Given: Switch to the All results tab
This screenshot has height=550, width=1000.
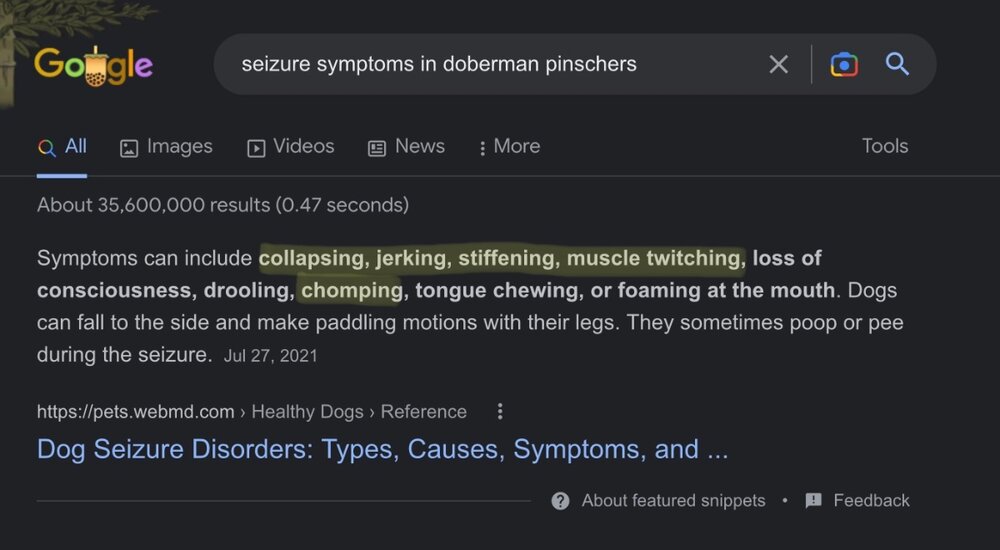Looking at the screenshot, I should coord(62,147).
